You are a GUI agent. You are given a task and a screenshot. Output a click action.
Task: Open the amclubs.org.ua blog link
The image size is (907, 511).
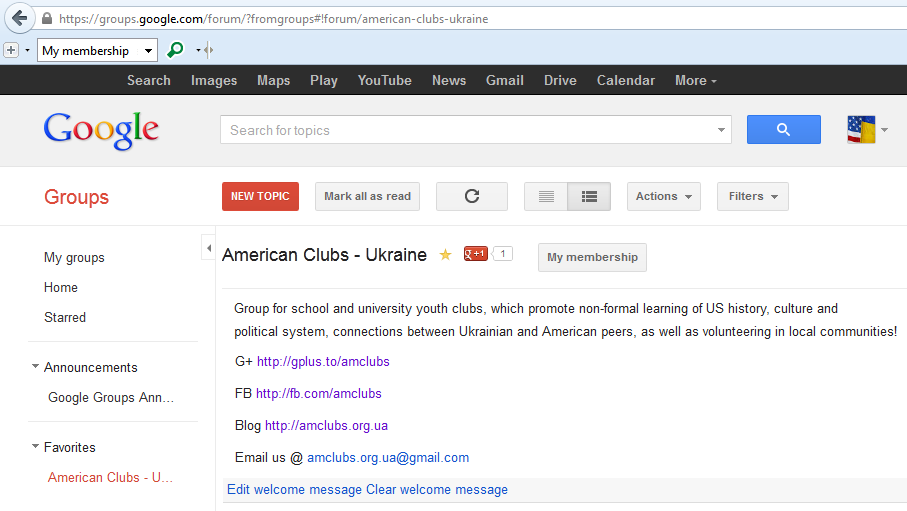[x=326, y=426]
